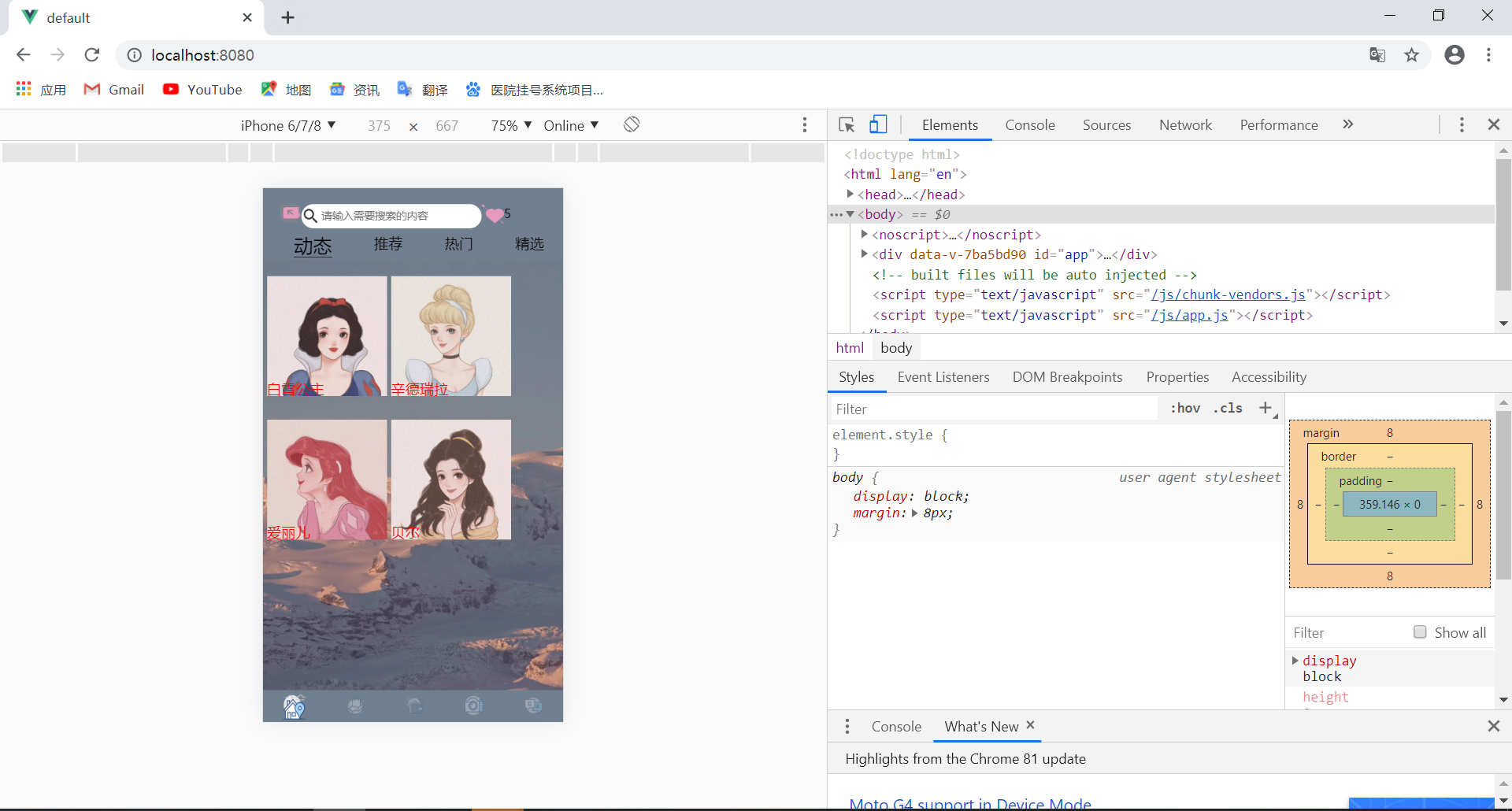Screen dimensions: 1512x811
Task: Switch to the Sources tab
Action: 1106,125
